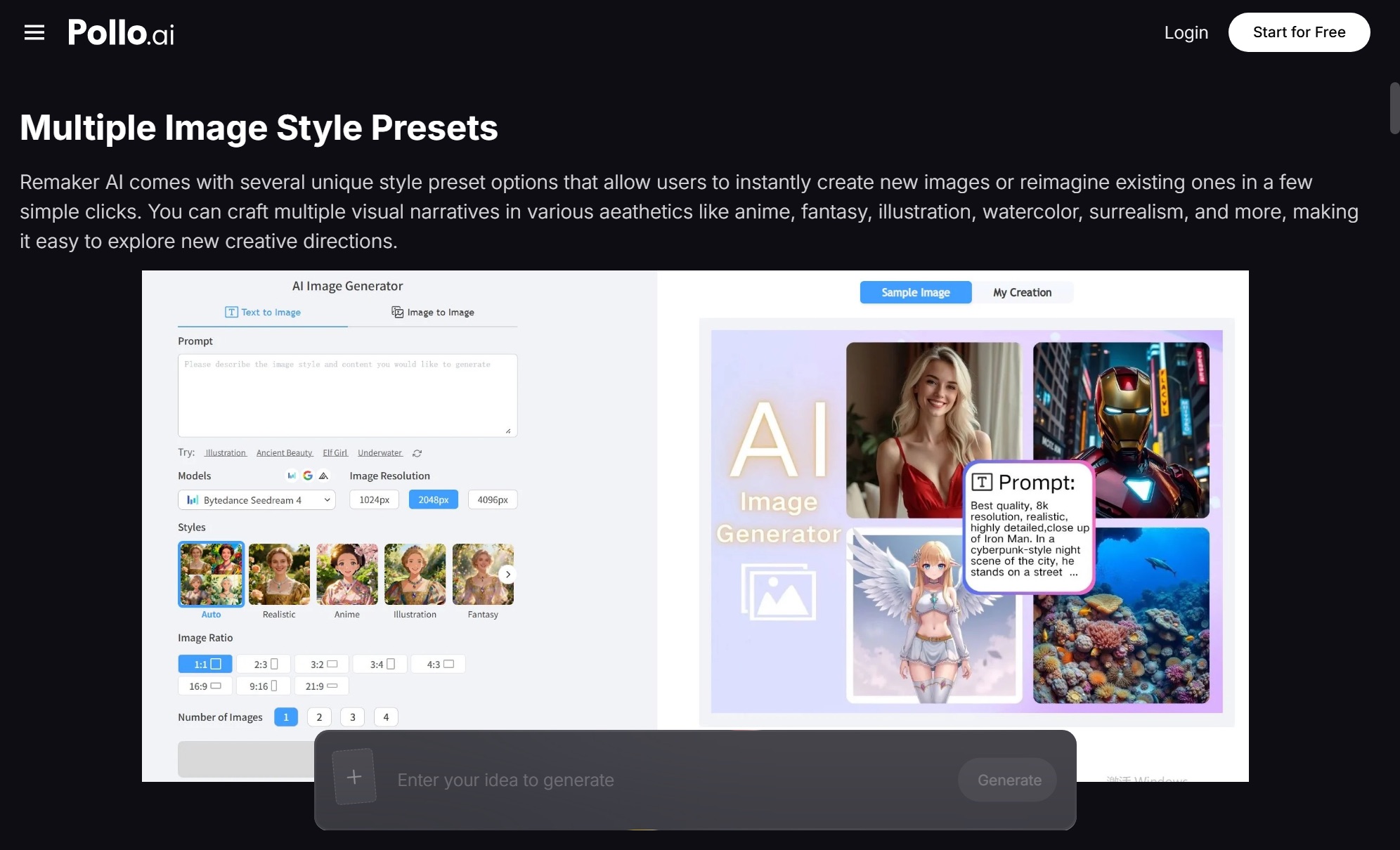Click the plus icon to add image

coord(354,777)
